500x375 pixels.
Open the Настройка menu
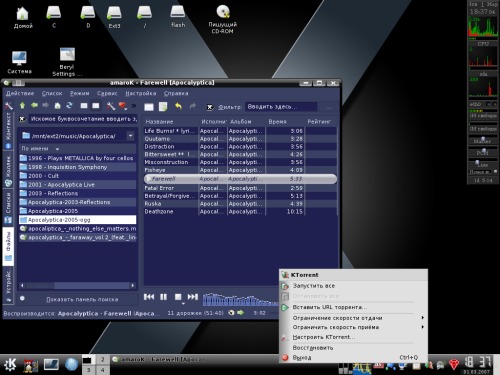pyautogui.click(x=141, y=93)
